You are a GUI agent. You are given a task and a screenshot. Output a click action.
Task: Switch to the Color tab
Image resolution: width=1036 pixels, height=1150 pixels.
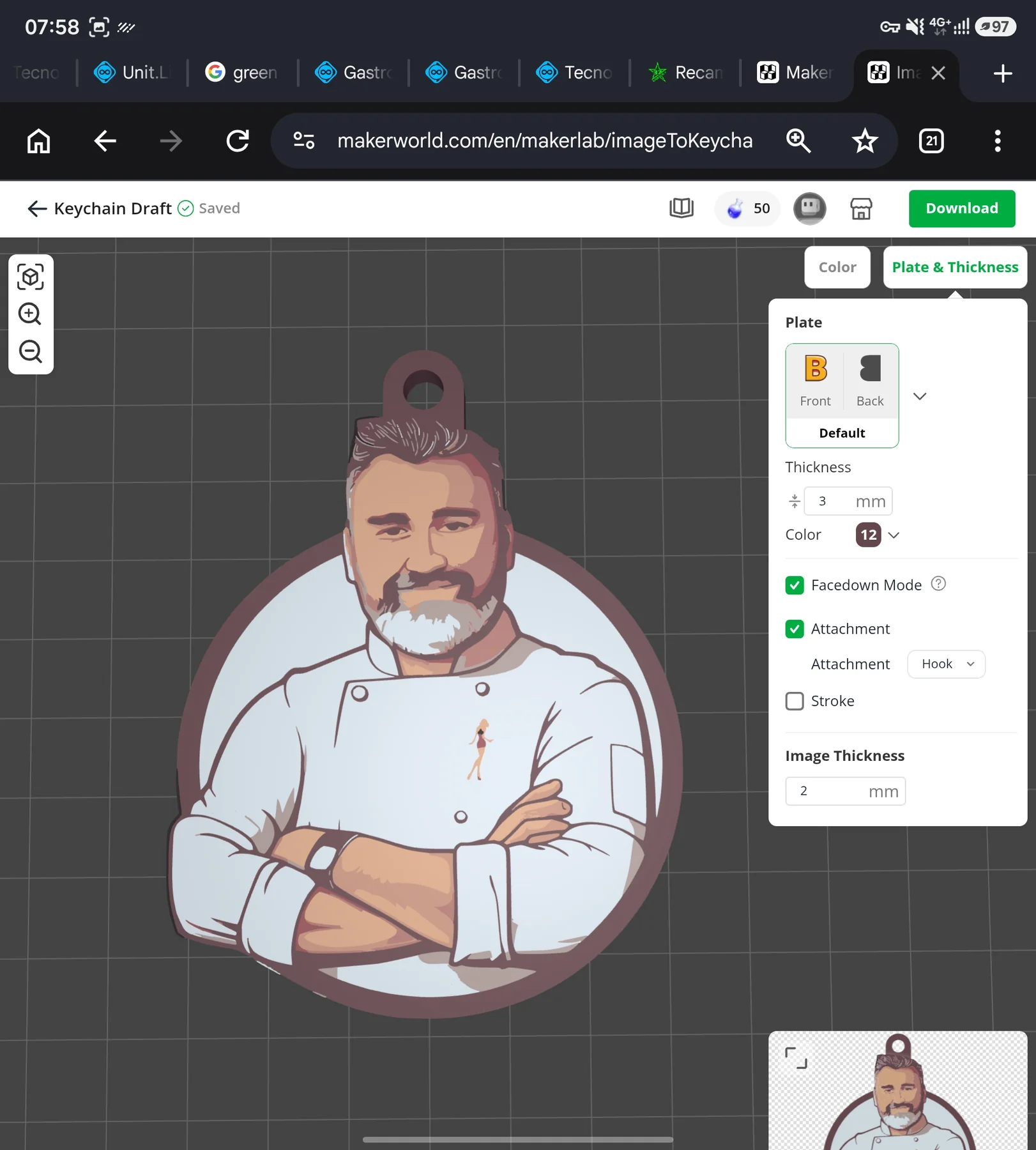point(837,267)
